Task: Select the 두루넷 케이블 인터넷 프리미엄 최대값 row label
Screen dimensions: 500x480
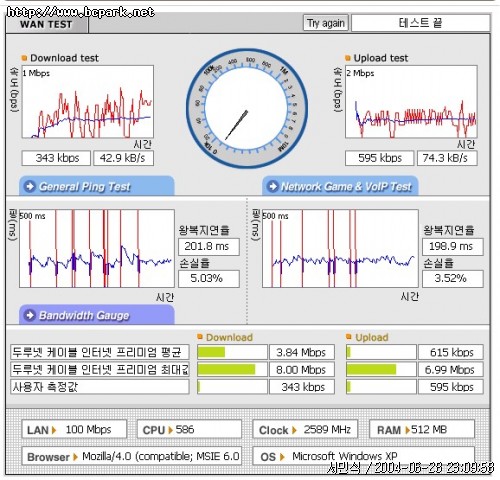Action: 100,369
